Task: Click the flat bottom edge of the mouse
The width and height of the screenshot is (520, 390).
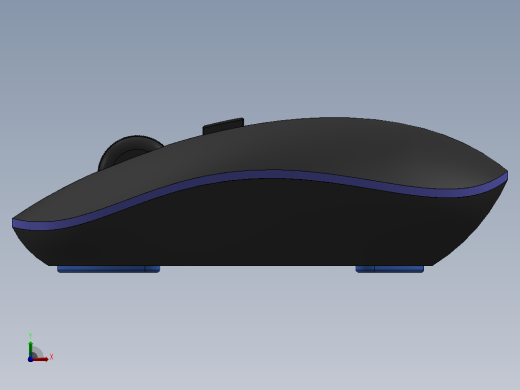Action: 240,265
